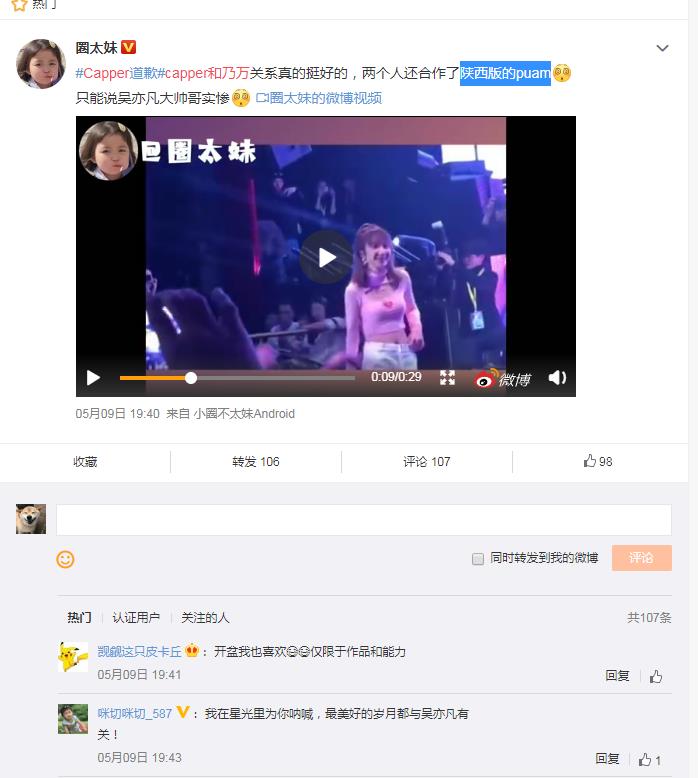Like the comment posted at 19:41

pos(656,676)
